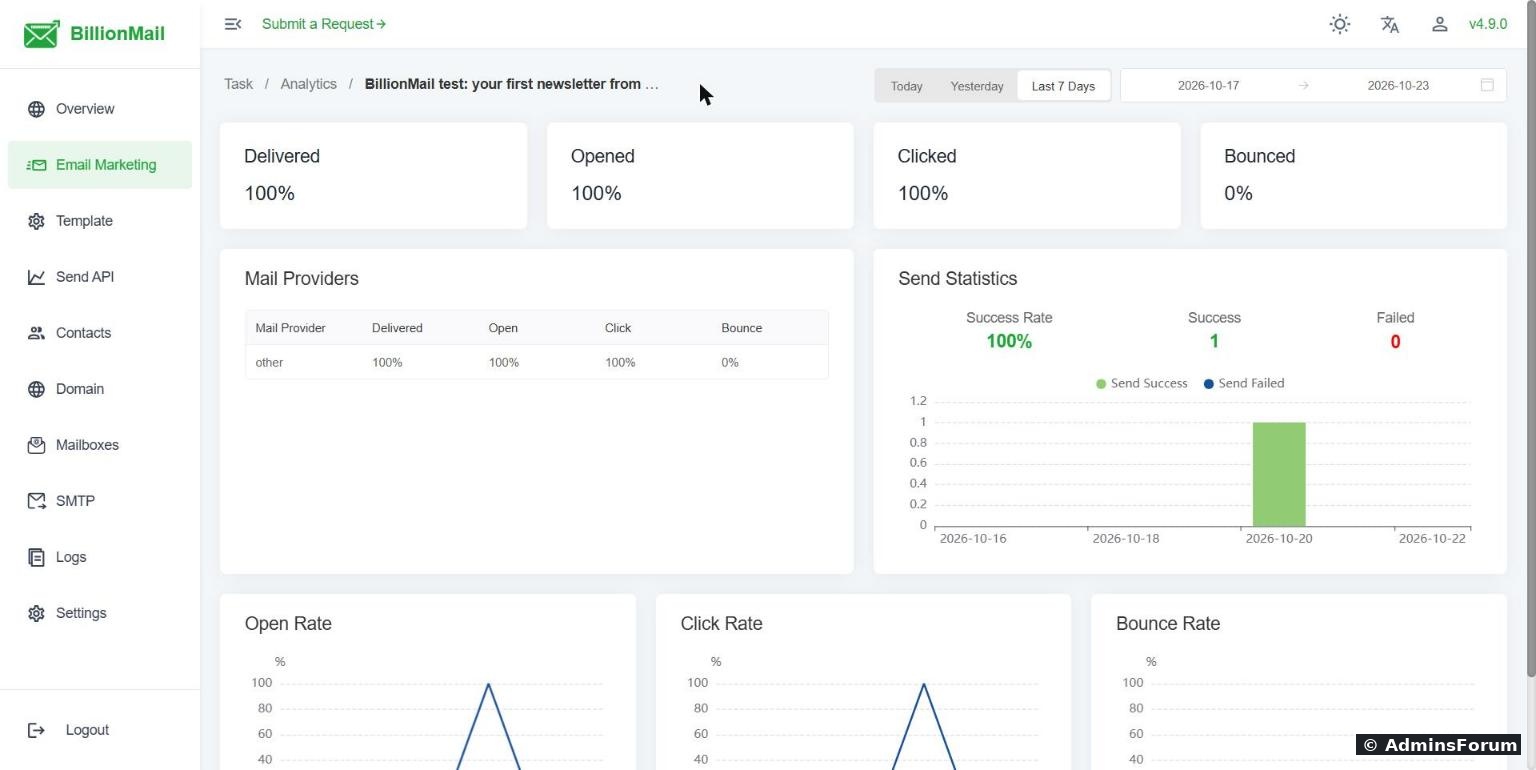Click the calendar icon in date range
1536x770 pixels.
coord(1487,85)
